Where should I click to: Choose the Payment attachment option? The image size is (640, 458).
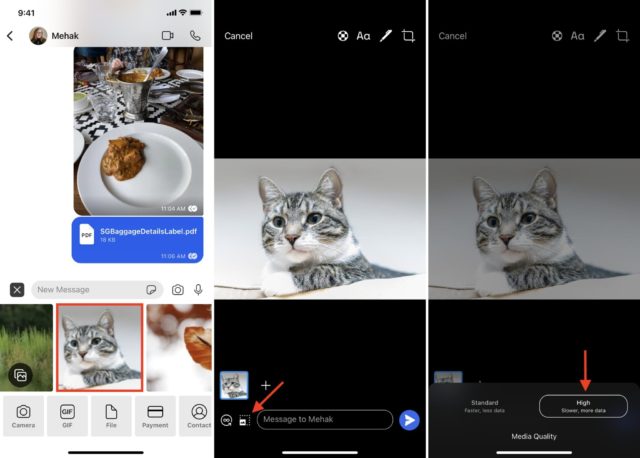pos(155,416)
